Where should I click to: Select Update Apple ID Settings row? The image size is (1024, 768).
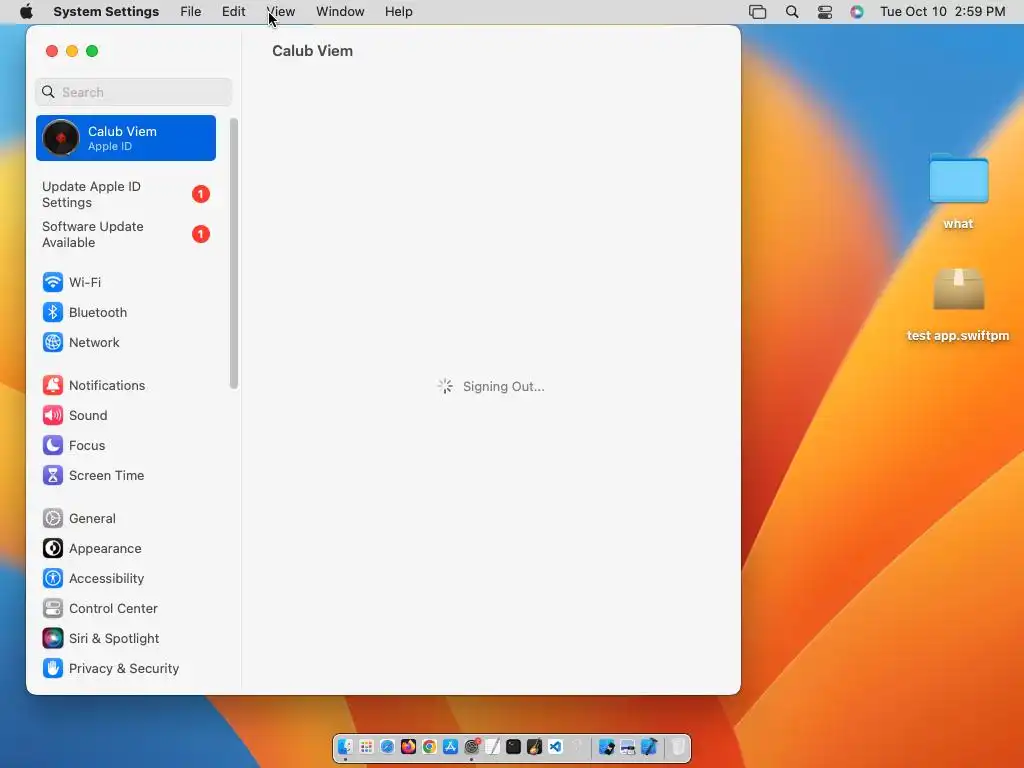coord(125,195)
